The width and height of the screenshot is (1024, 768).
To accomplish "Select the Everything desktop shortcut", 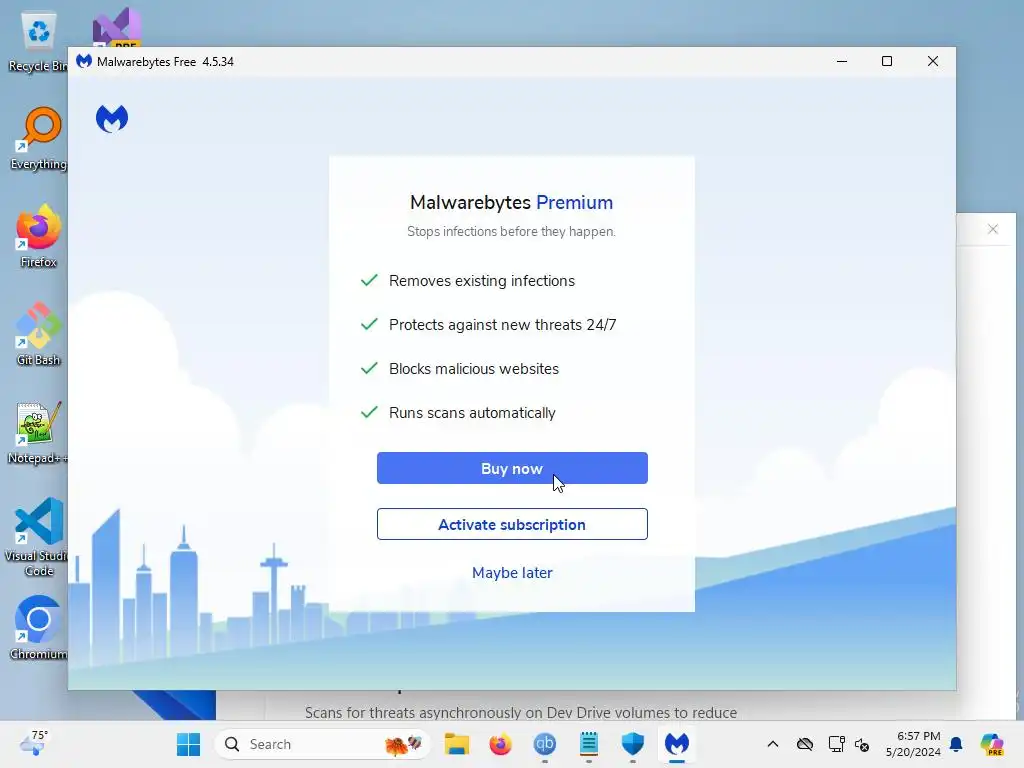I will pos(38,138).
